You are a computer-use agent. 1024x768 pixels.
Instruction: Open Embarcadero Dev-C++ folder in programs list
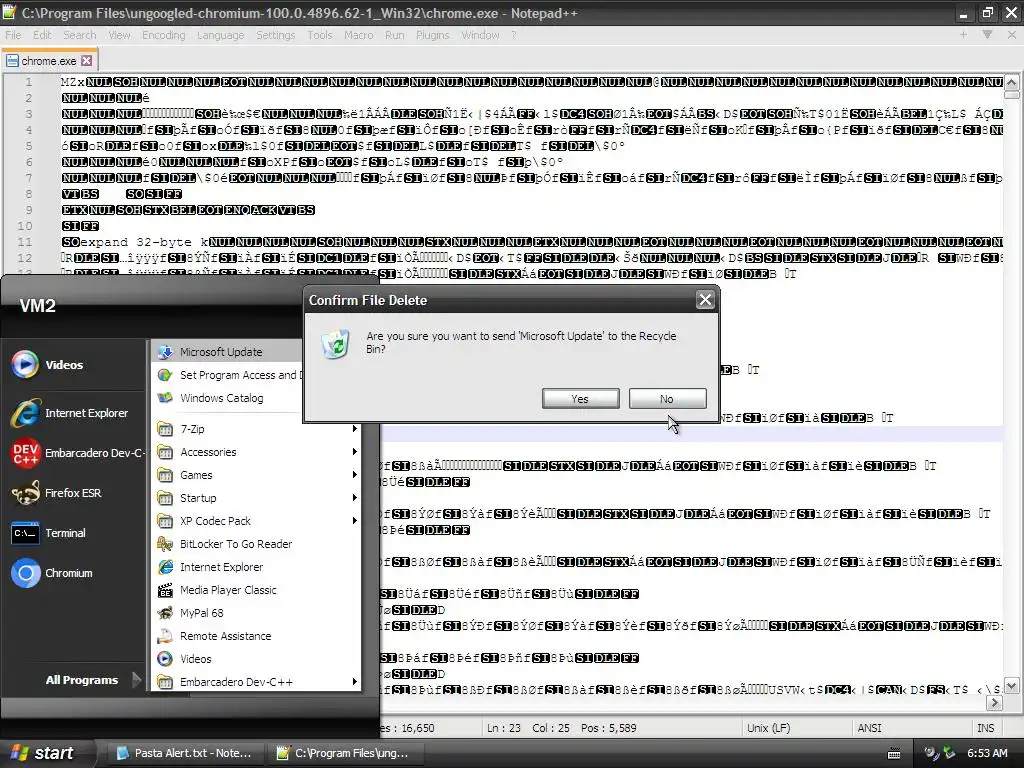(x=258, y=682)
